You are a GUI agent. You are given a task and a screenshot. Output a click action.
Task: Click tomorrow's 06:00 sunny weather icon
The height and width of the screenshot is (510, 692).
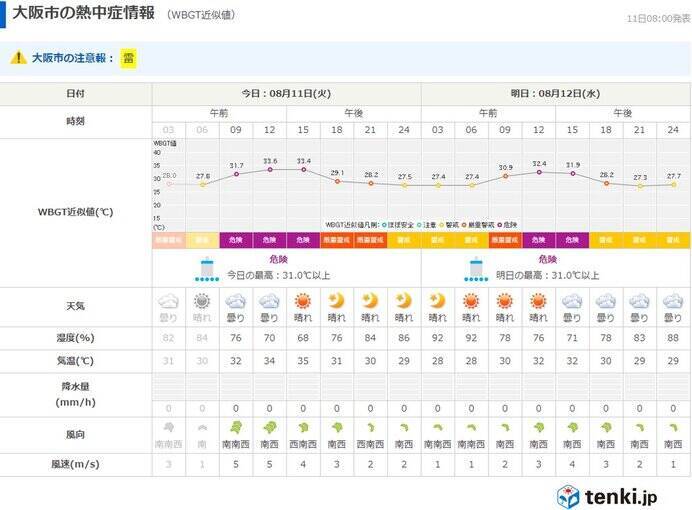471,301
